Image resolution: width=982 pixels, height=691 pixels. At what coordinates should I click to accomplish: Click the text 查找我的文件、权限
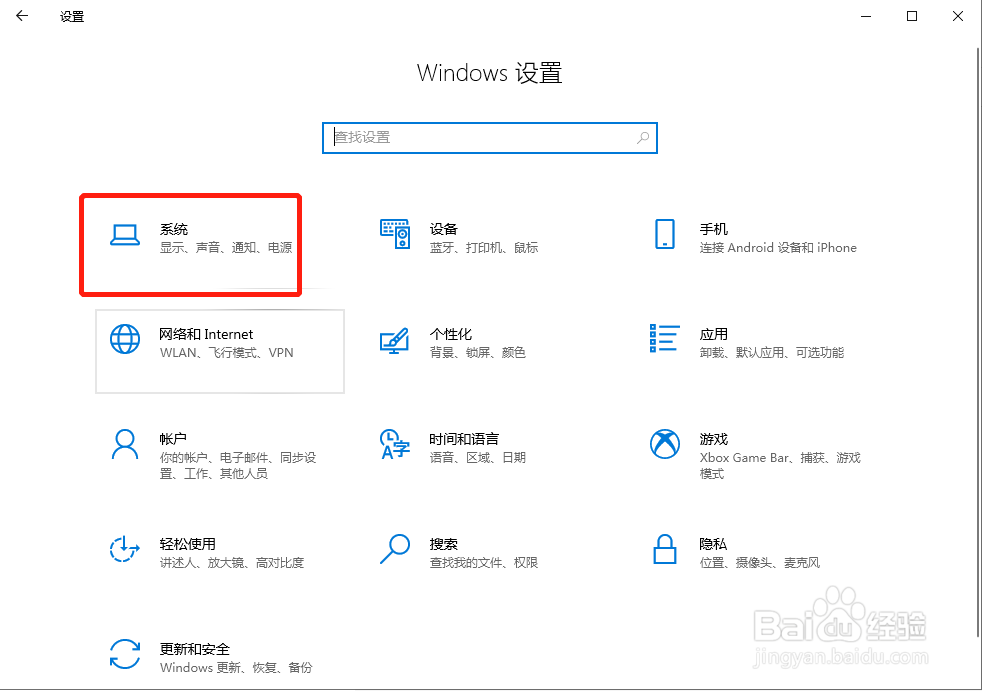pos(484,563)
